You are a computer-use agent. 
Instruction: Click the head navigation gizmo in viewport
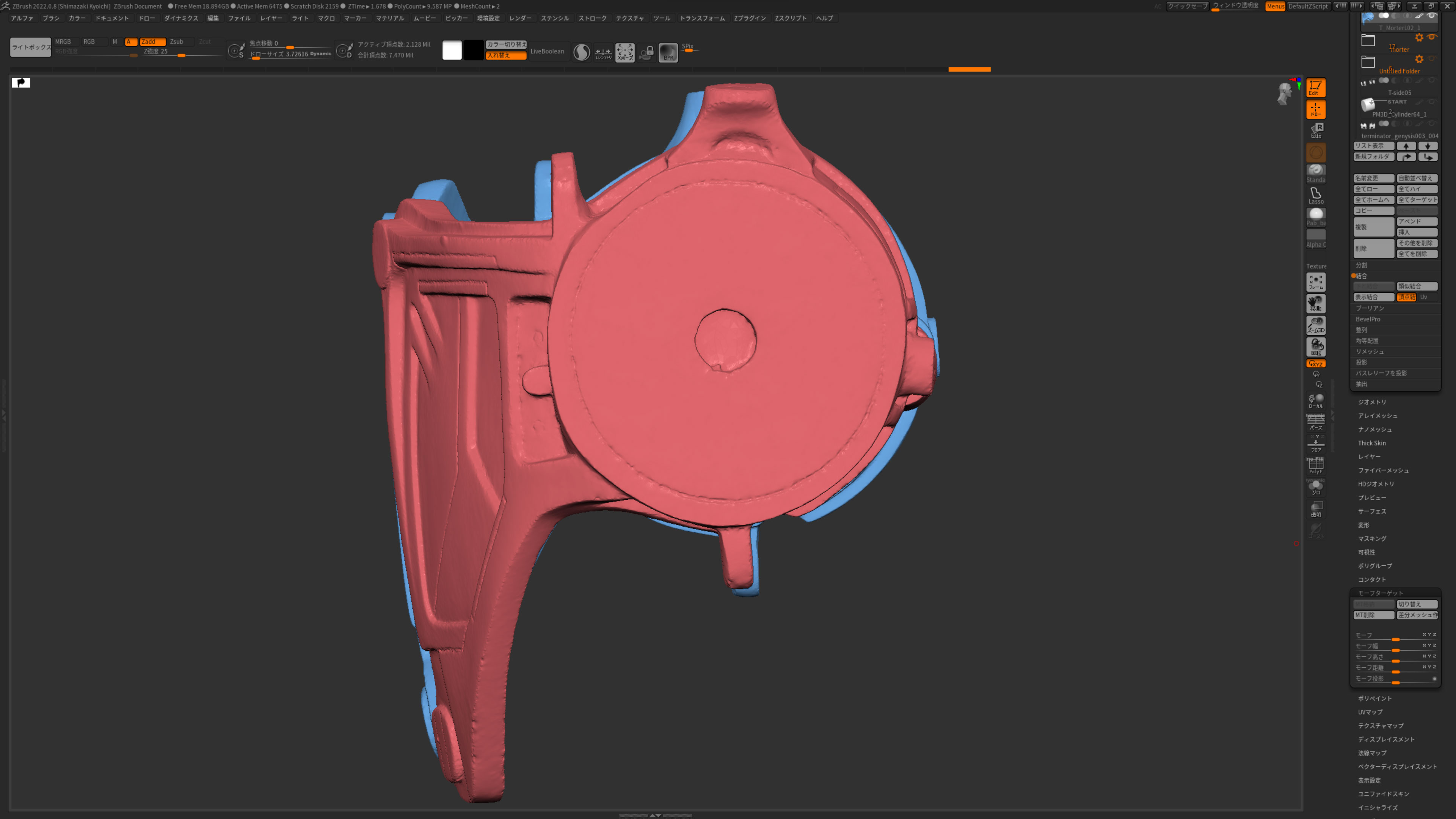coord(1284,93)
